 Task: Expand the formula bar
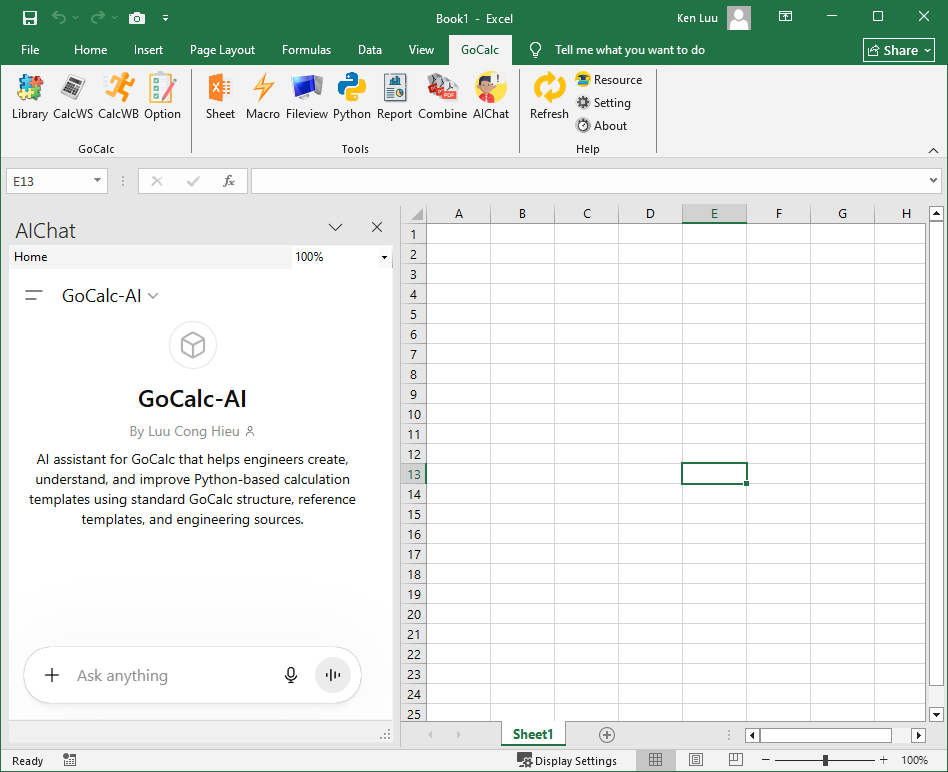click(933, 180)
